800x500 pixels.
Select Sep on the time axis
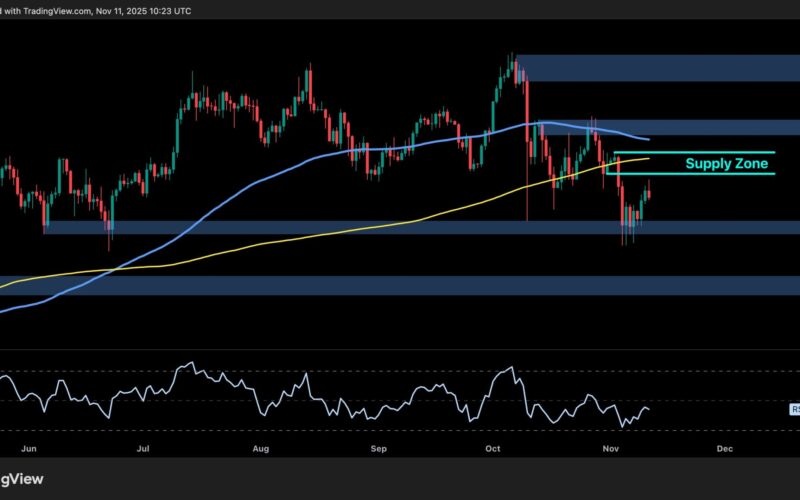pos(379,449)
